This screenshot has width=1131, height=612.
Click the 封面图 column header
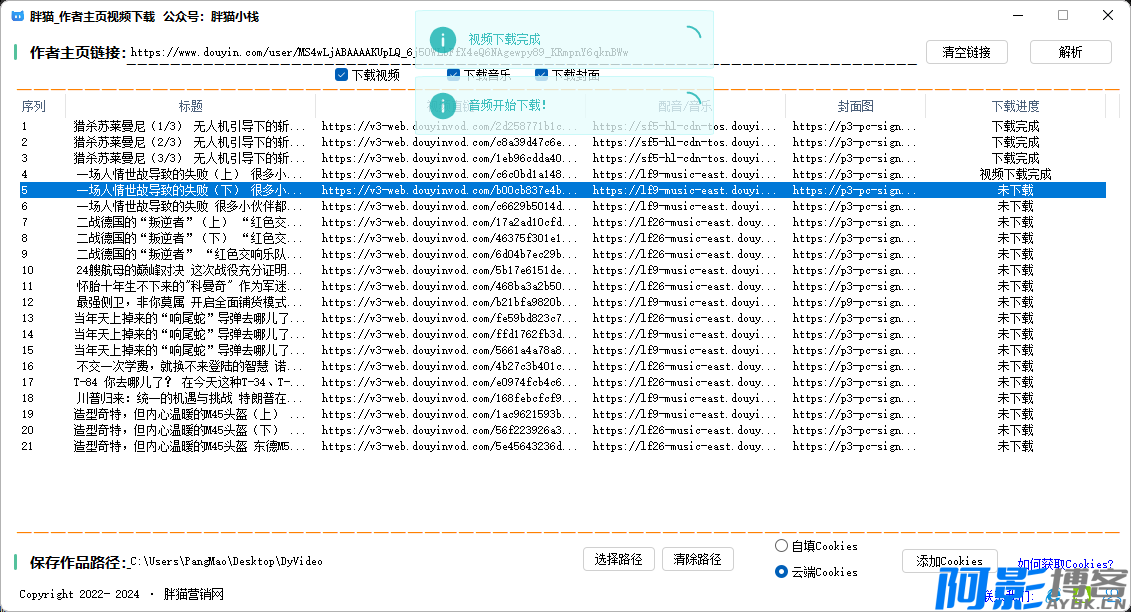[855, 106]
